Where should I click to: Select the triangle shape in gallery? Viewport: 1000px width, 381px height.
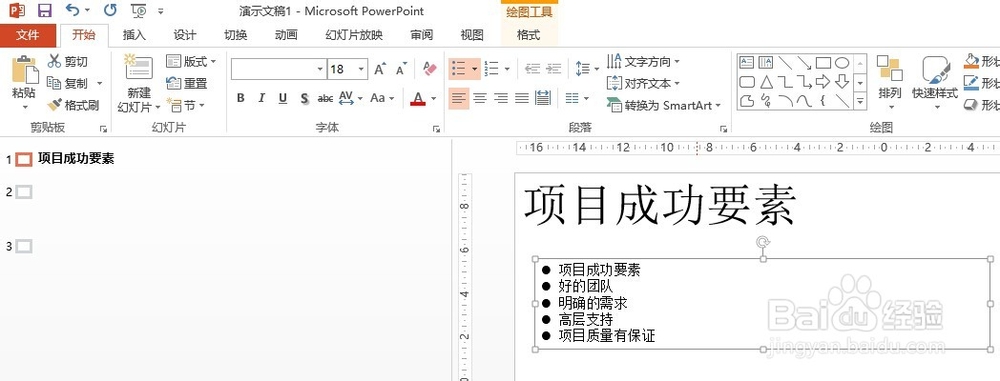(766, 82)
